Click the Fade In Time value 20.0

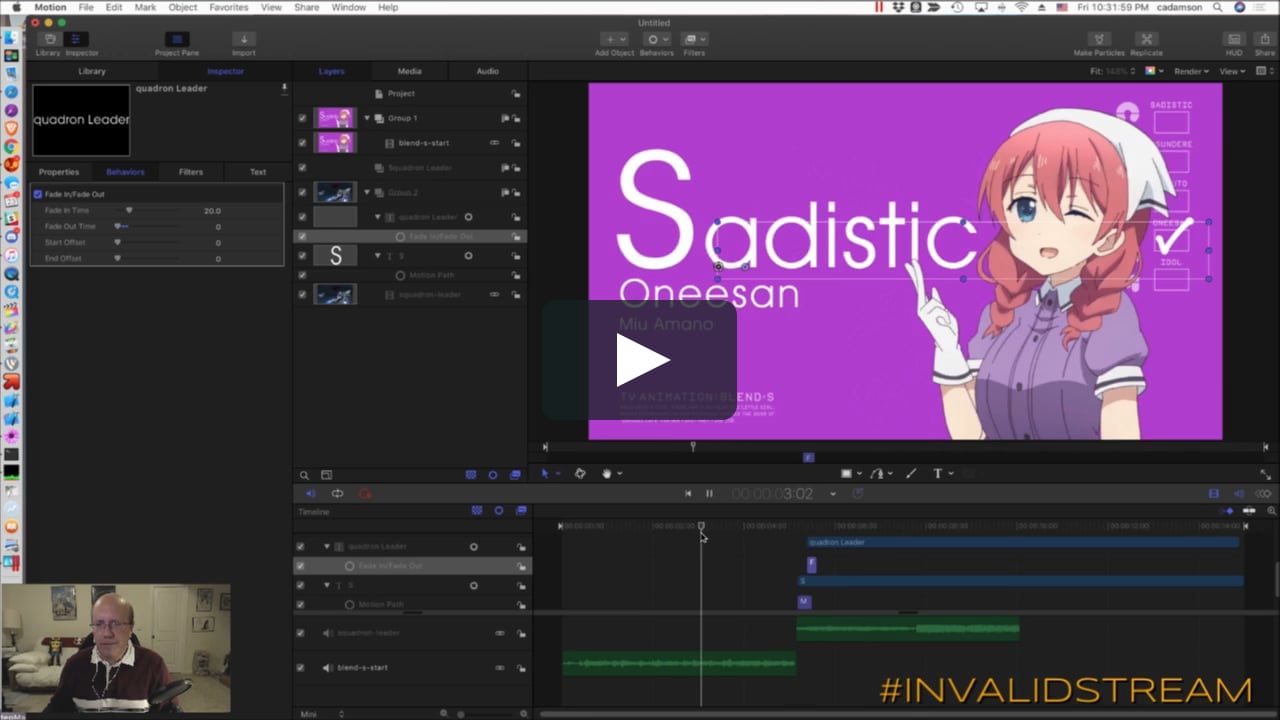[212, 211]
